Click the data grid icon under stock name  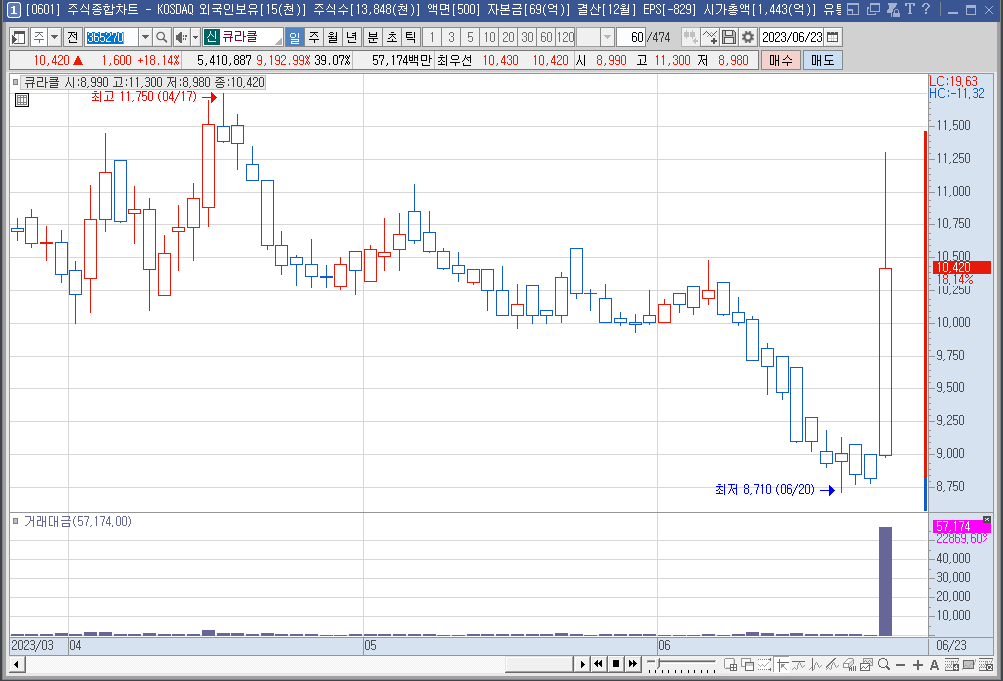22,100
